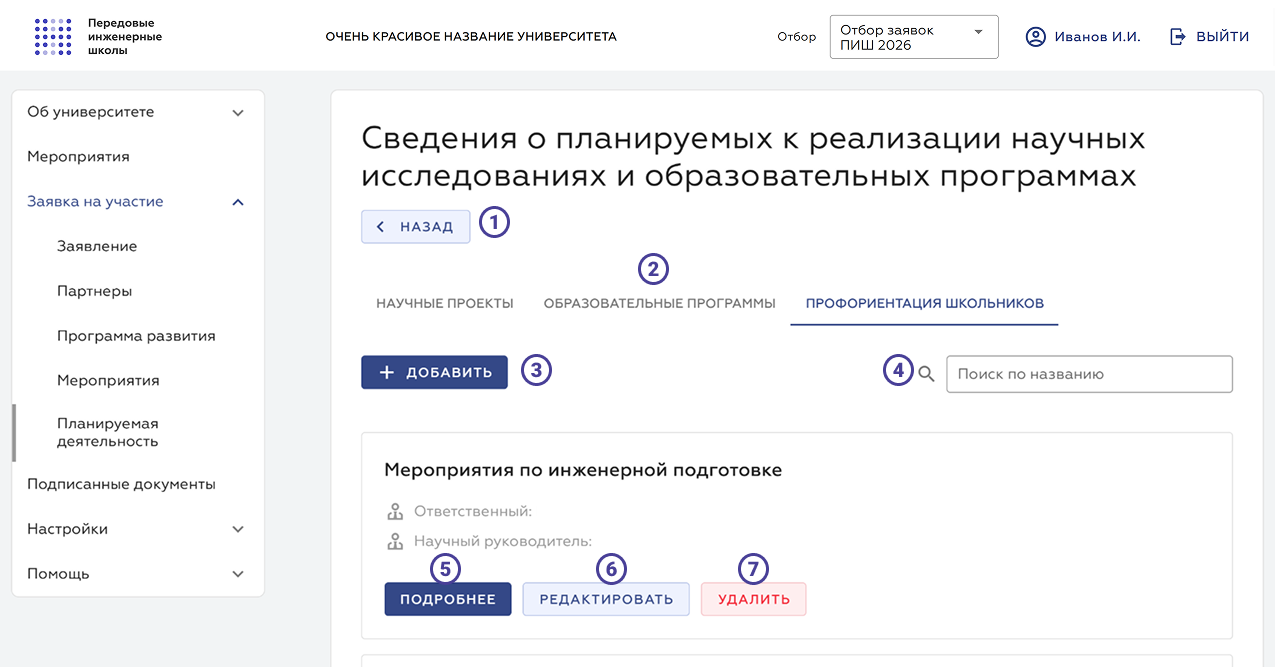Select the ПРОФОРИЕНТАЦИЯ ШКОЛЬНИКОВ tab

pyautogui.click(x=925, y=303)
